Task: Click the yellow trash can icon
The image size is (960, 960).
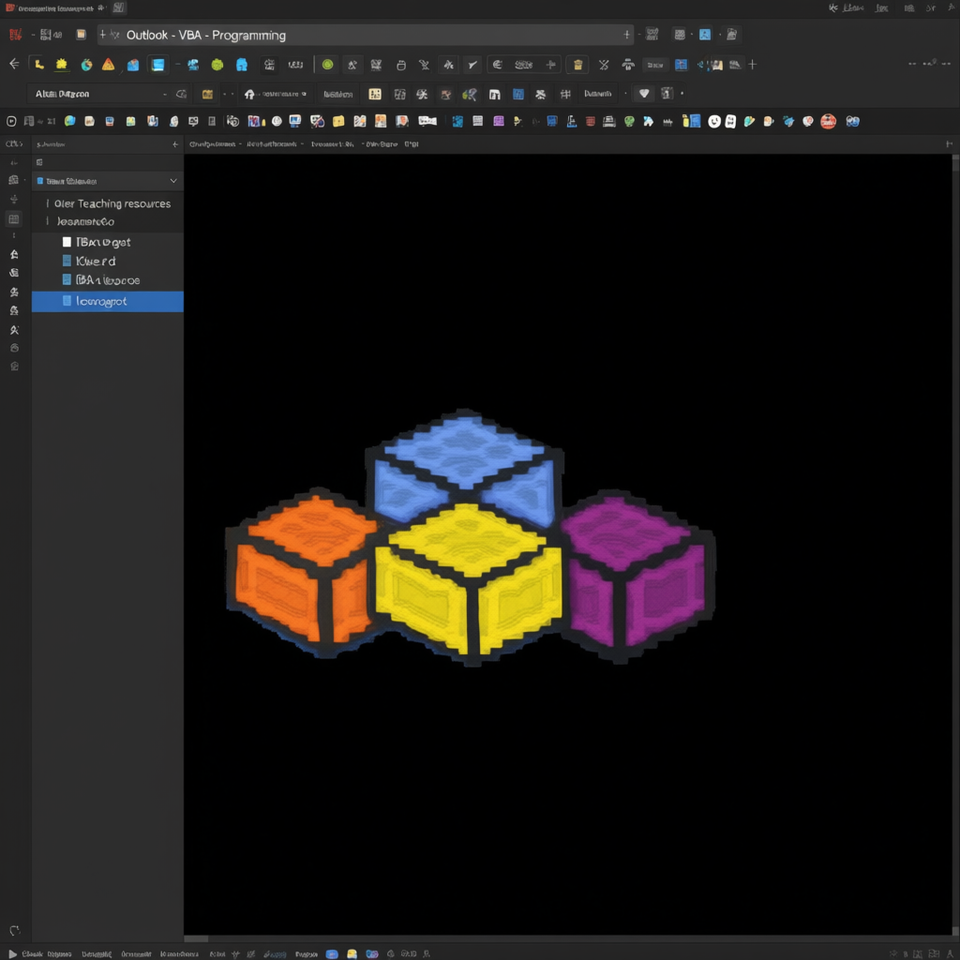Action: click(x=577, y=64)
